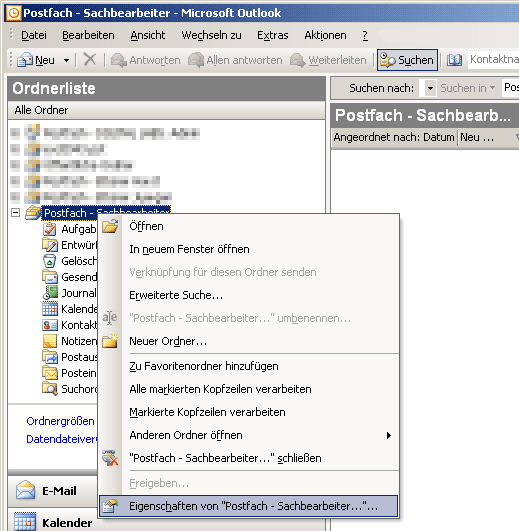Choose In neuem Fenster öffnen
519x531 pixels.
pos(249,249)
